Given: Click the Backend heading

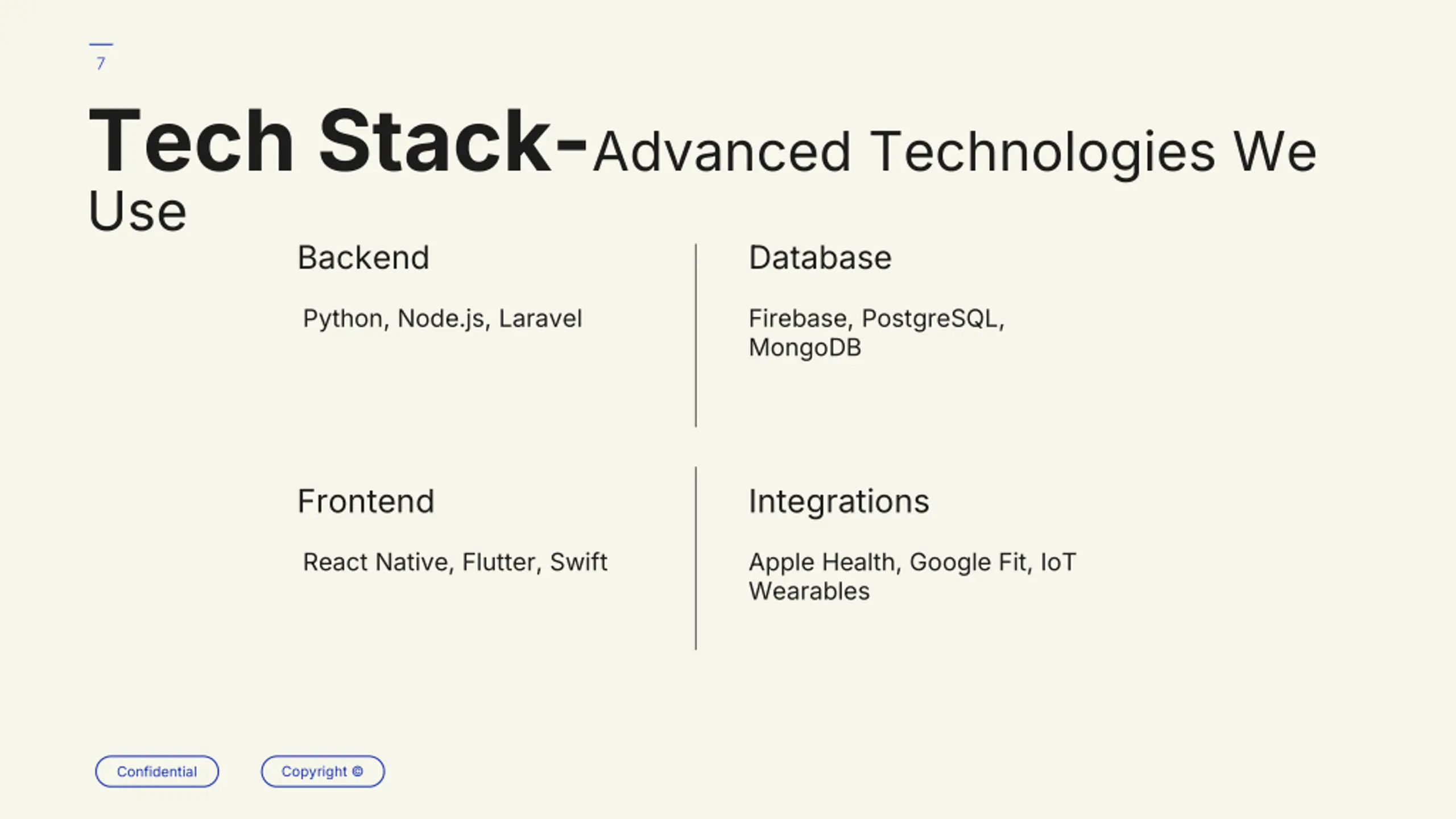Looking at the screenshot, I should [x=363, y=258].
